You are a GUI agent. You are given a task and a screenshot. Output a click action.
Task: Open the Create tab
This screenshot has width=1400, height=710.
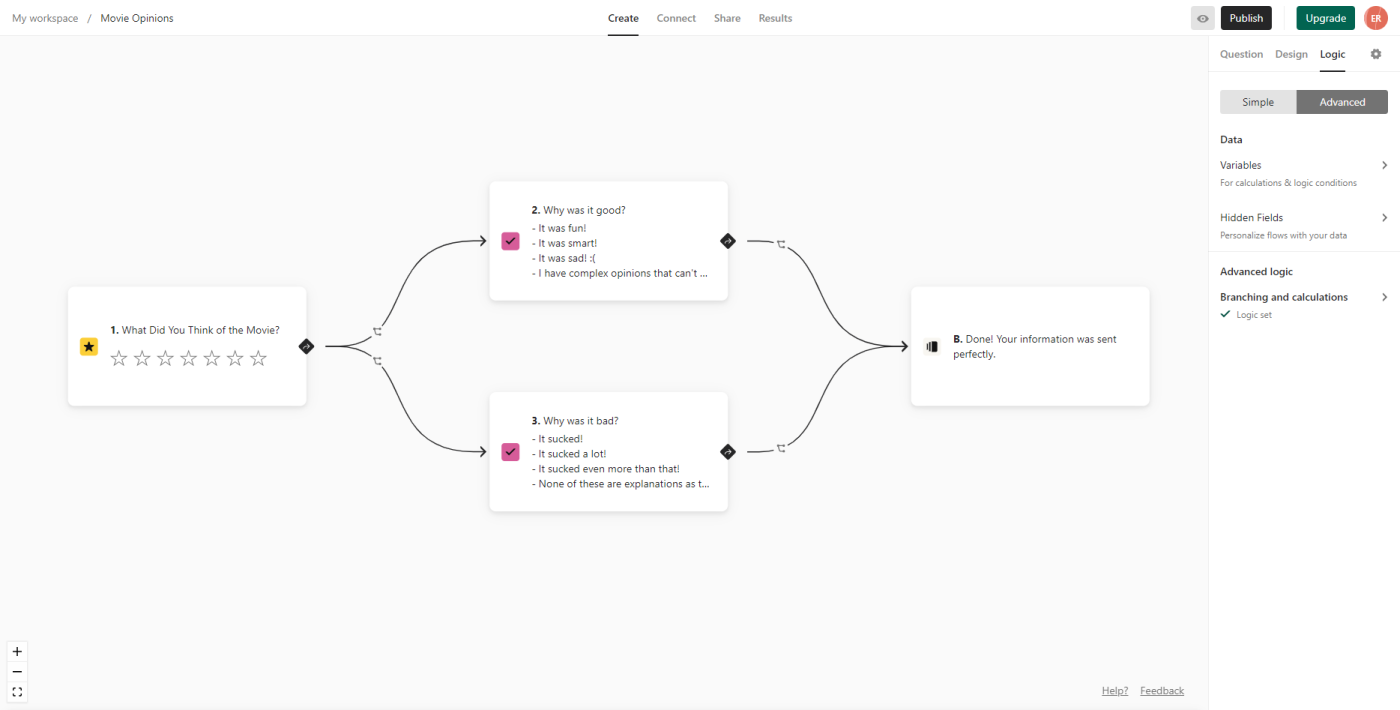point(623,18)
